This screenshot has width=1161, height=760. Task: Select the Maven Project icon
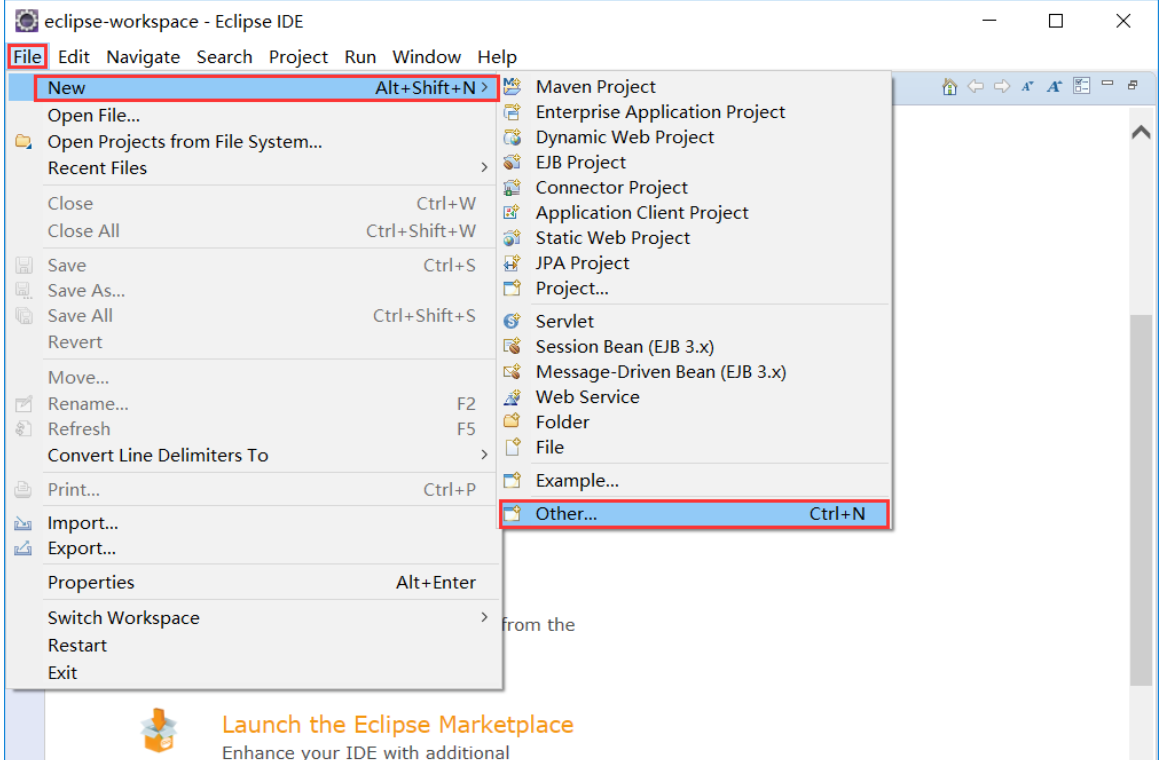click(x=511, y=86)
